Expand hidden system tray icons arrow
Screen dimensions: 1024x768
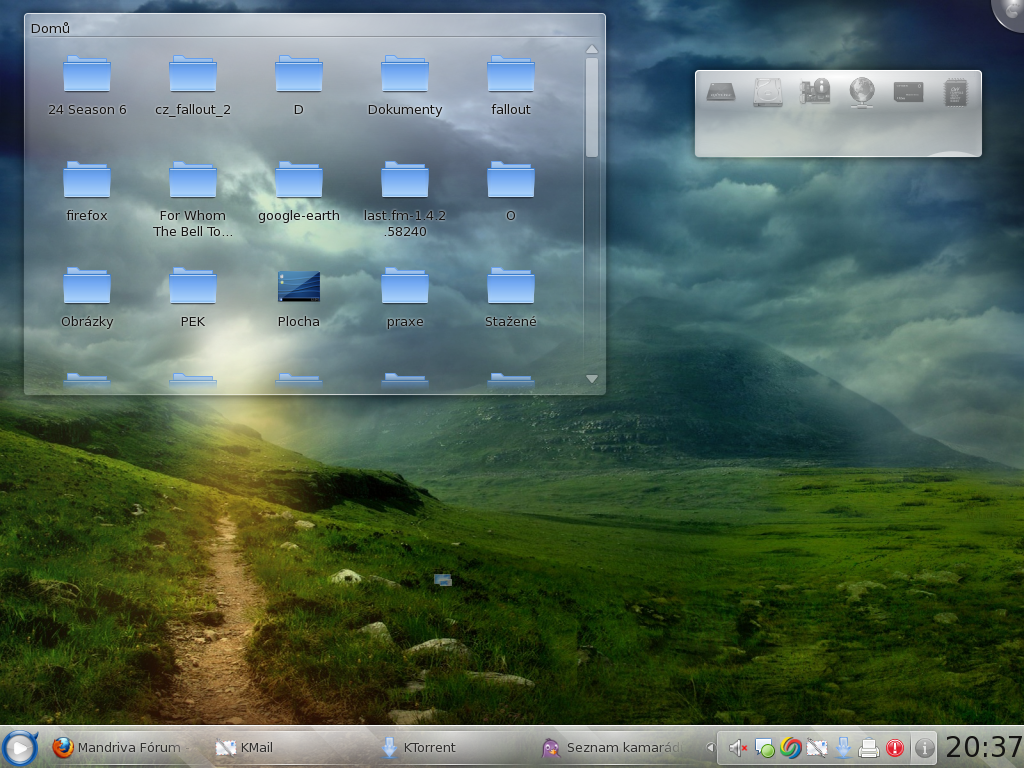711,748
